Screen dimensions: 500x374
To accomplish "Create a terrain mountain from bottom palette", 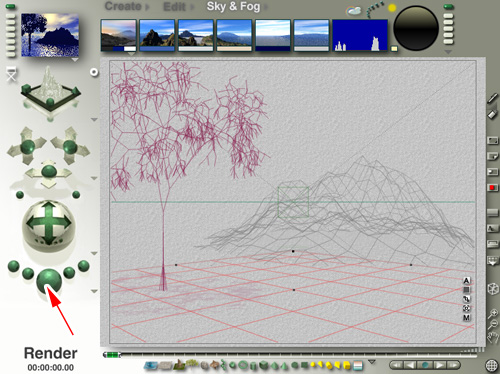I will (179, 365).
